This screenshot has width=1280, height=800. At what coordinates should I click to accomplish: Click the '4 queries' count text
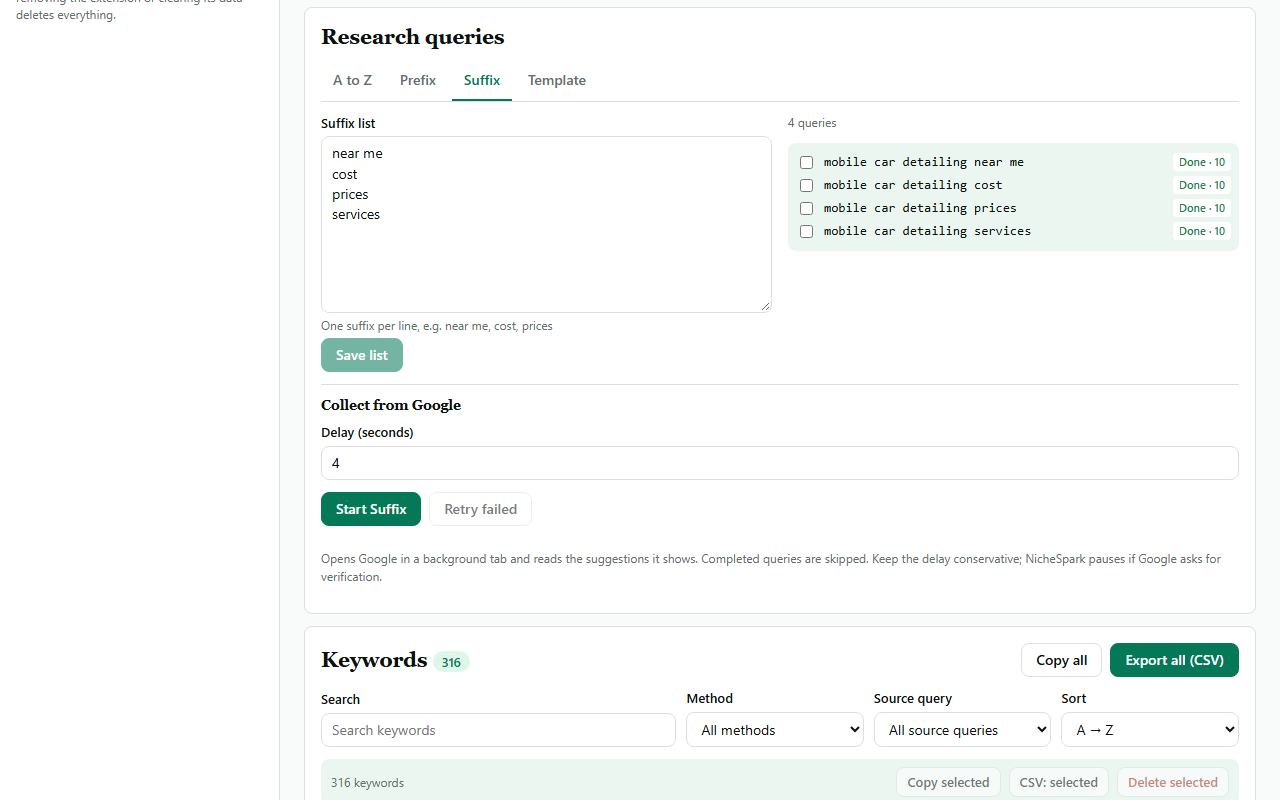tap(812, 123)
